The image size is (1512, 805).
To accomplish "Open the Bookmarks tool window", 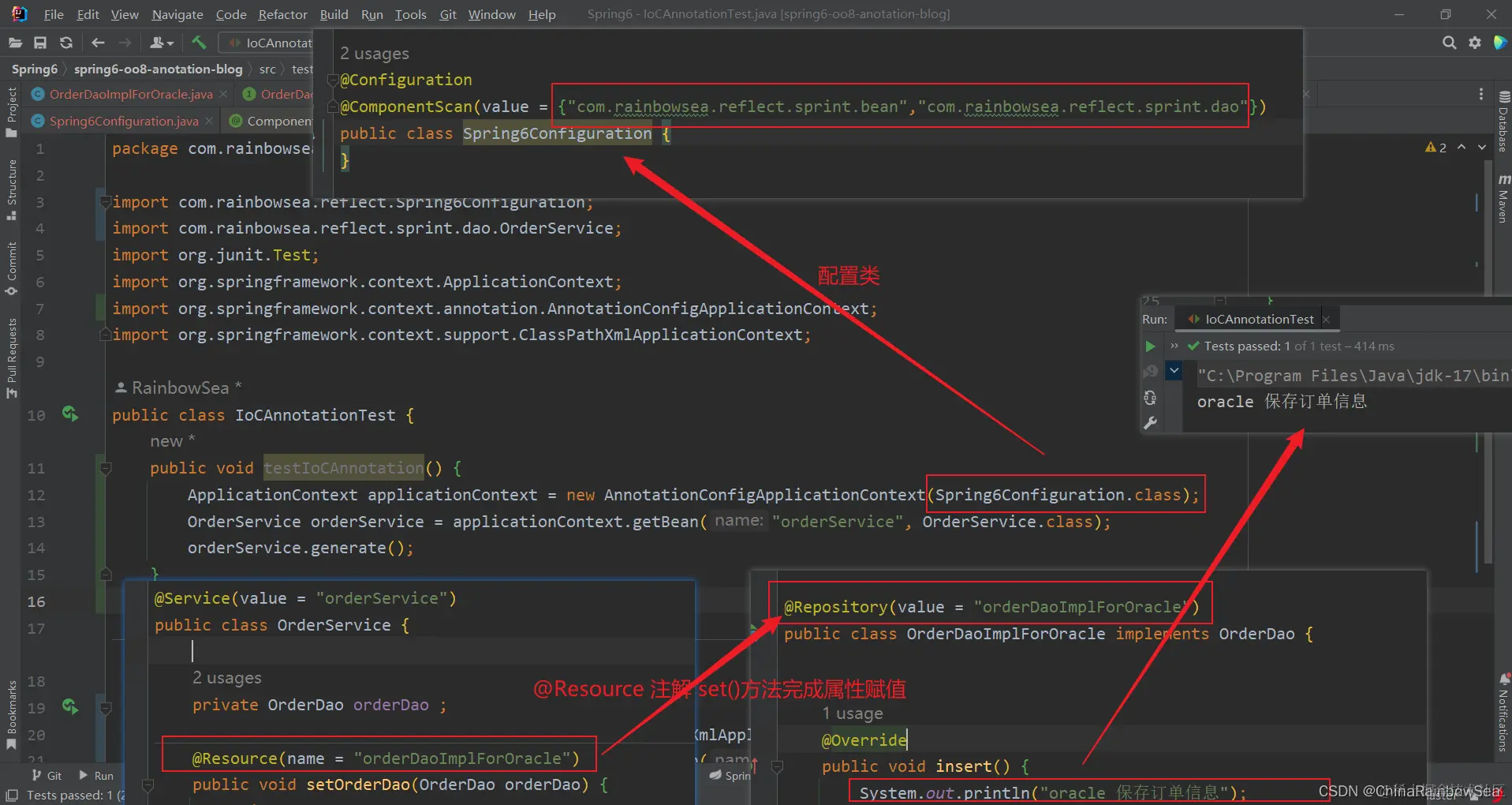I will click(11, 714).
